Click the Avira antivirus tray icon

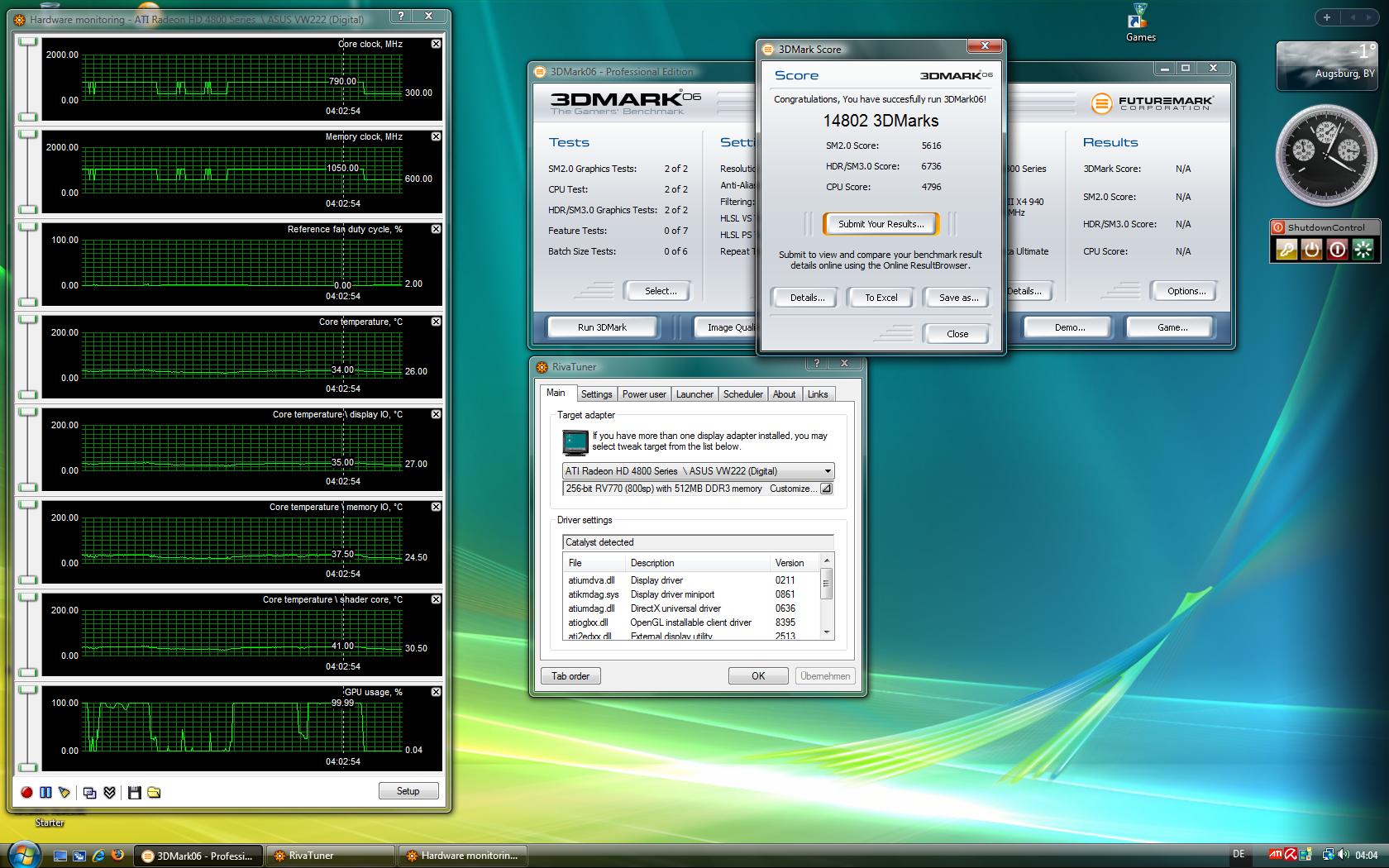click(x=1291, y=855)
